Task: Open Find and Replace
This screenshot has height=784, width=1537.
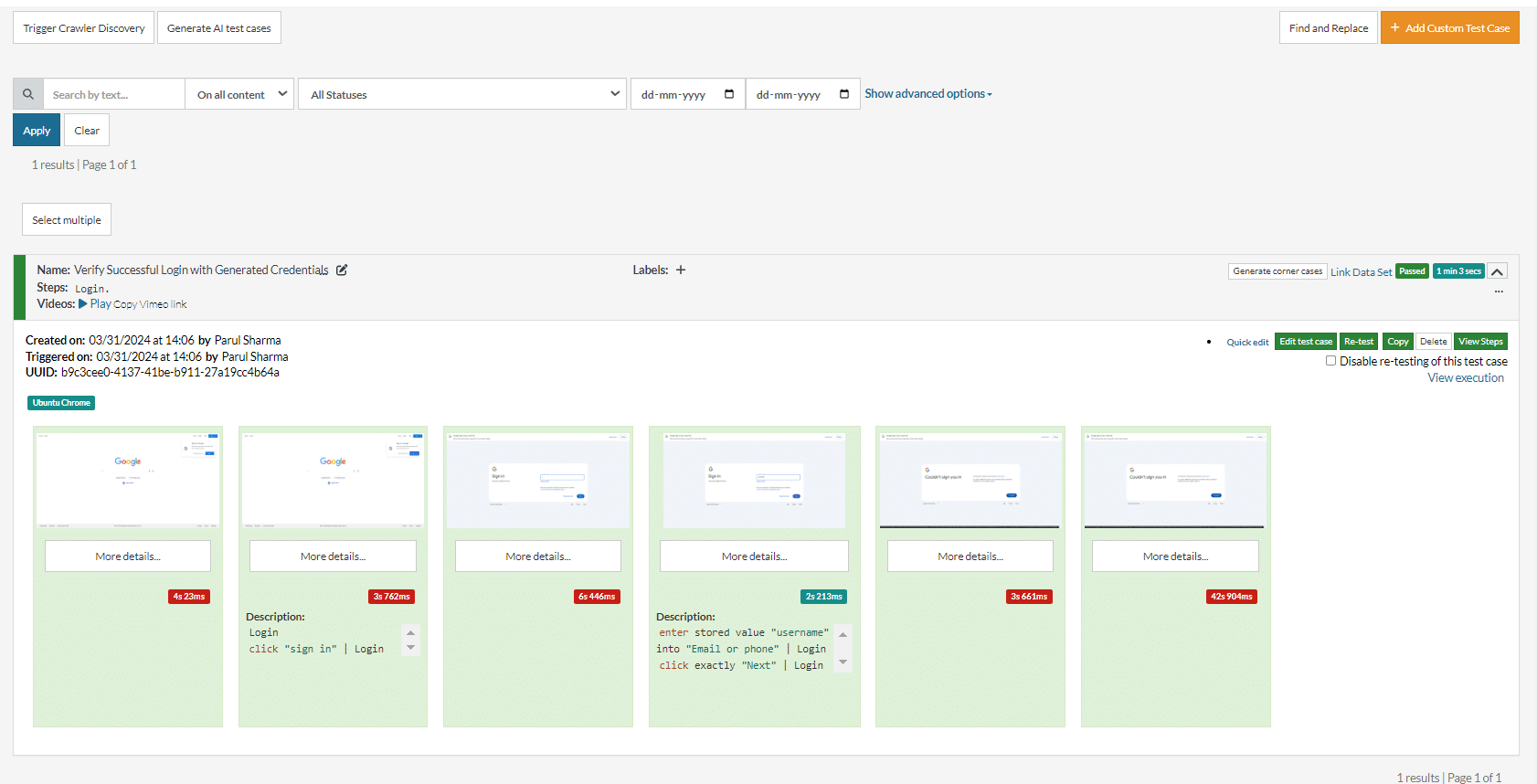Action: coord(1329,28)
